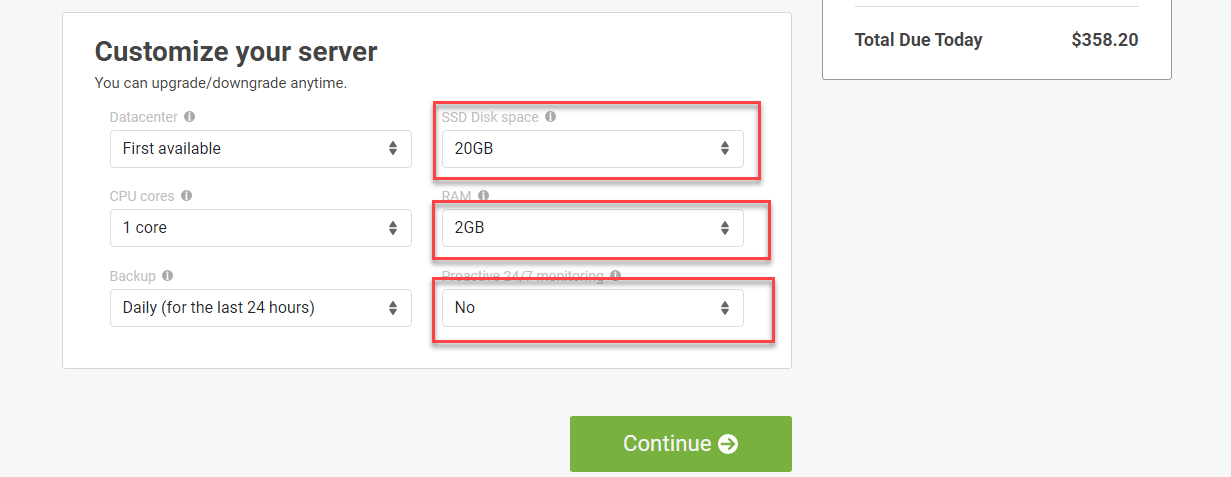Click the info icon beside Backup label

167,275
